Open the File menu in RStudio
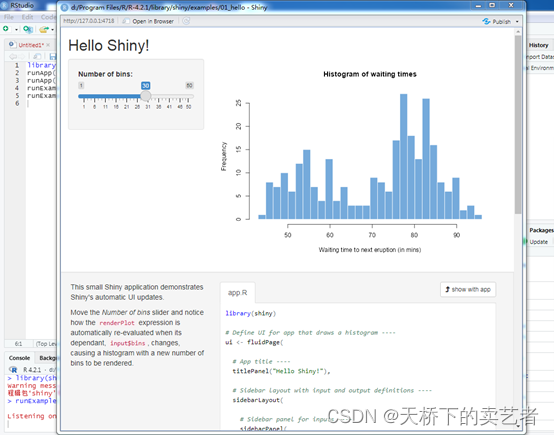554x435 pixels. coord(9,17)
